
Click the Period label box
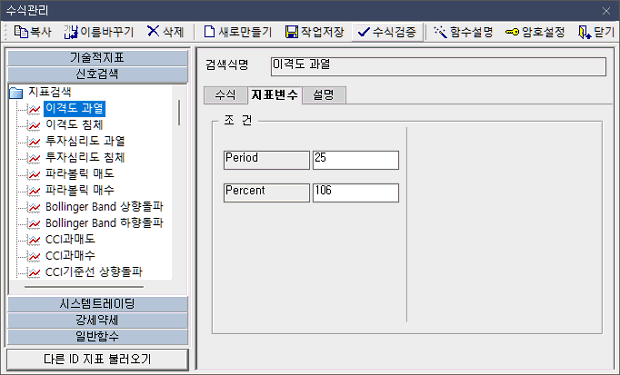click(x=267, y=160)
